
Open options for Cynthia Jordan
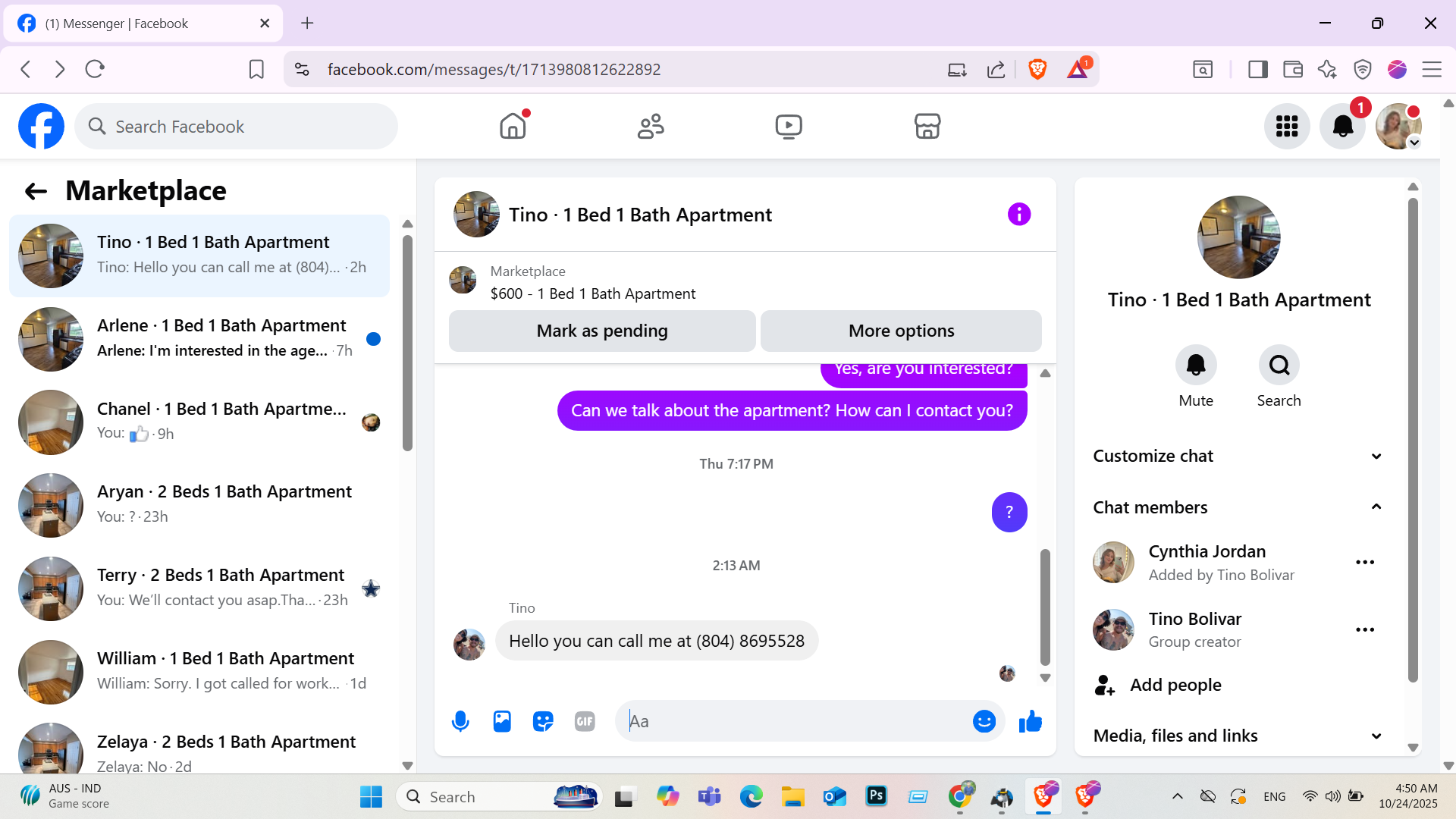click(x=1365, y=563)
